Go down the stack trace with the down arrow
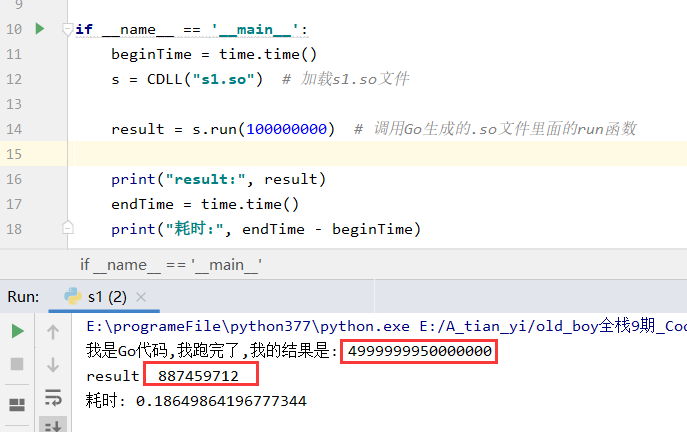 coord(53,364)
